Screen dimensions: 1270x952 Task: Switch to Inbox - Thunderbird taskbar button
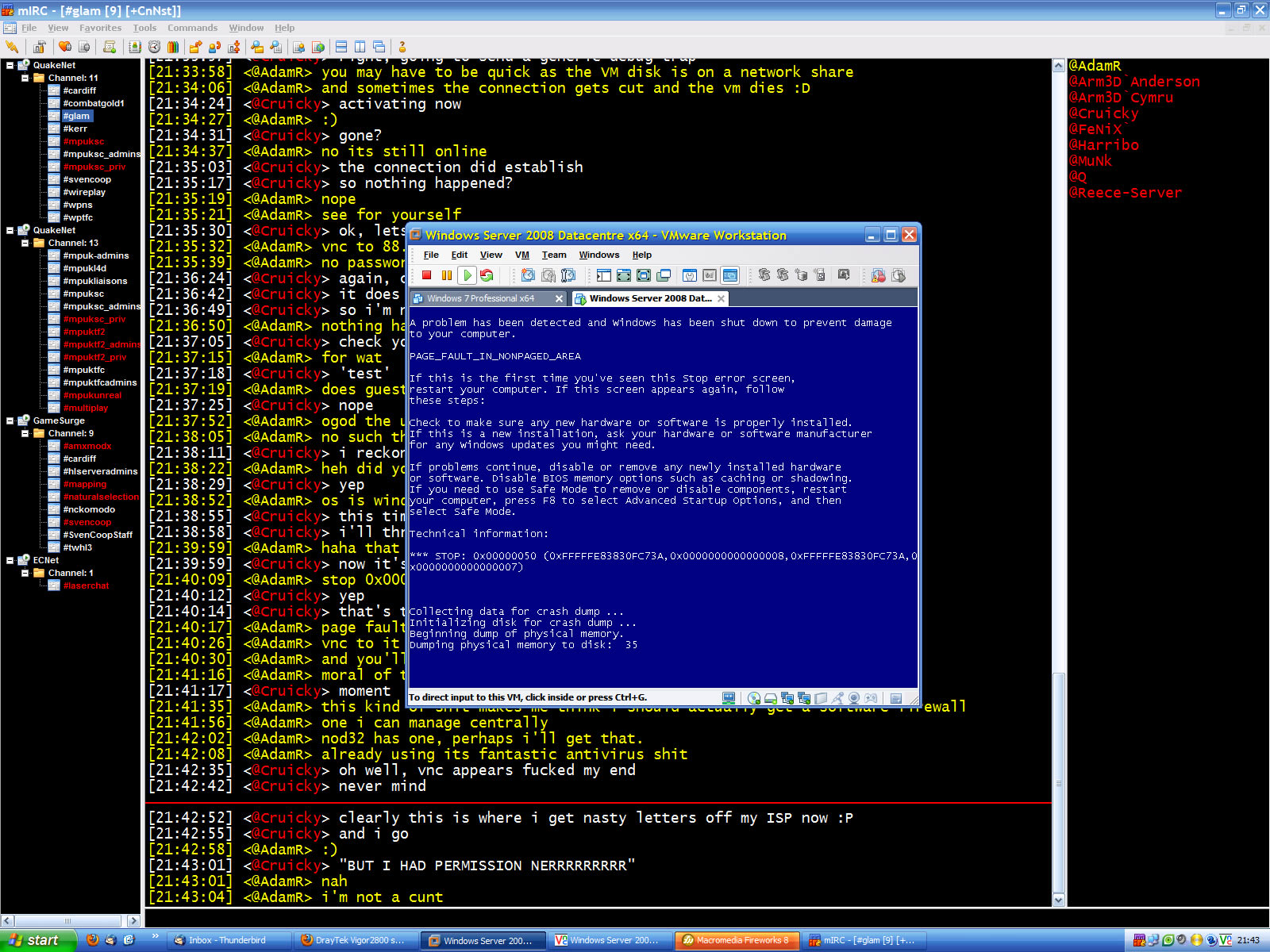pyautogui.click(x=229, y=940)
